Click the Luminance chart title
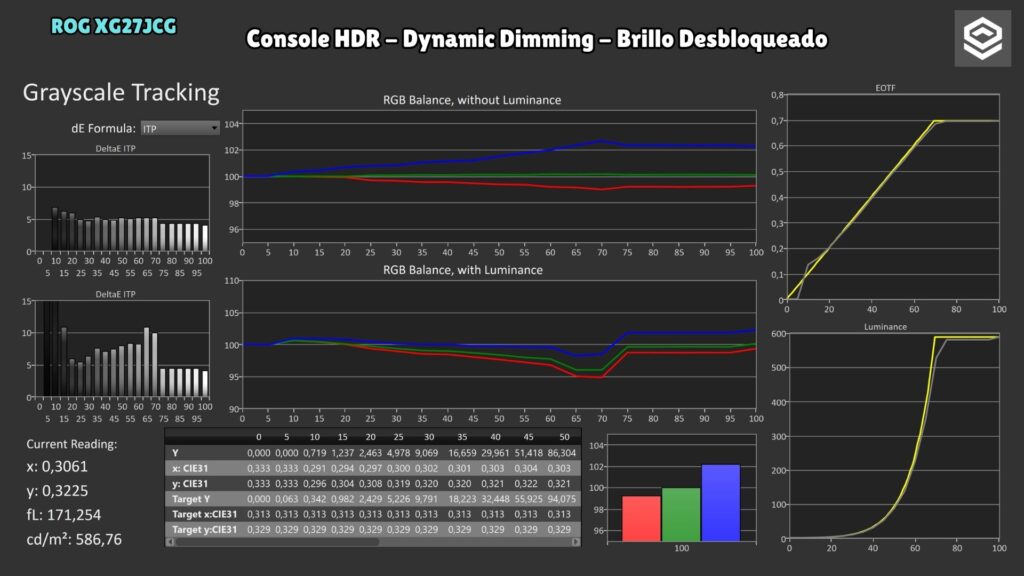1024x576 pixels. point(886,327)
